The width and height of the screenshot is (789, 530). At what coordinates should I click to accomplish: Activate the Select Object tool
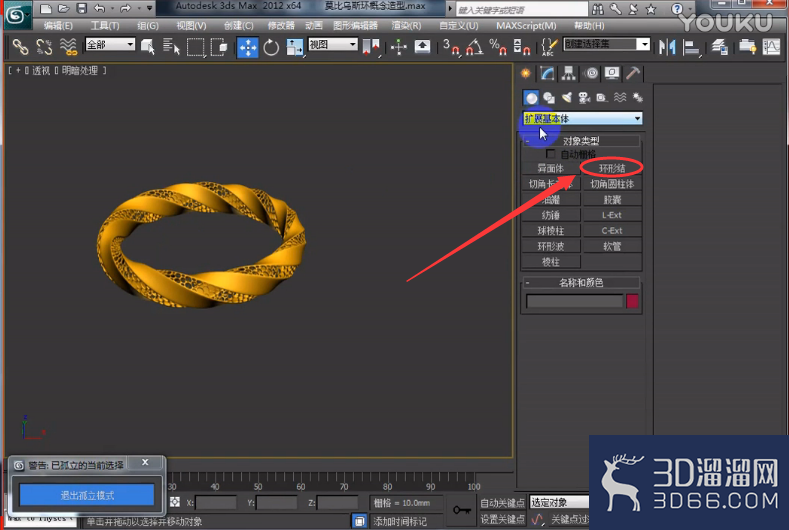pyautogui.click(x=147, y=47)
